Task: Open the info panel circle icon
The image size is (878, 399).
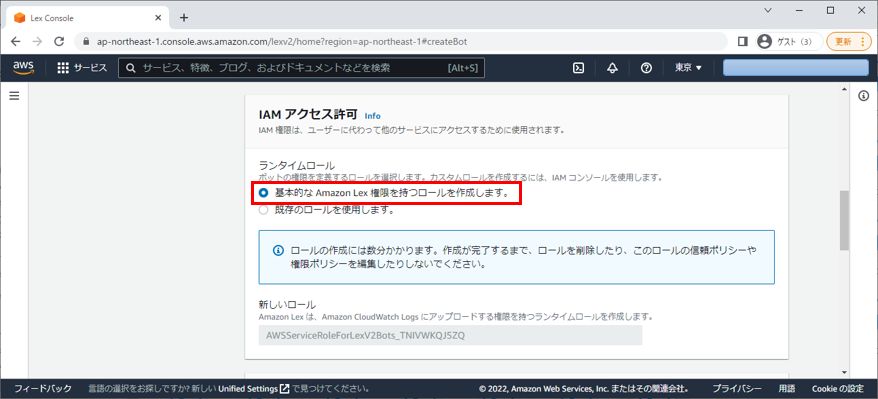Action: pos(863,96)
